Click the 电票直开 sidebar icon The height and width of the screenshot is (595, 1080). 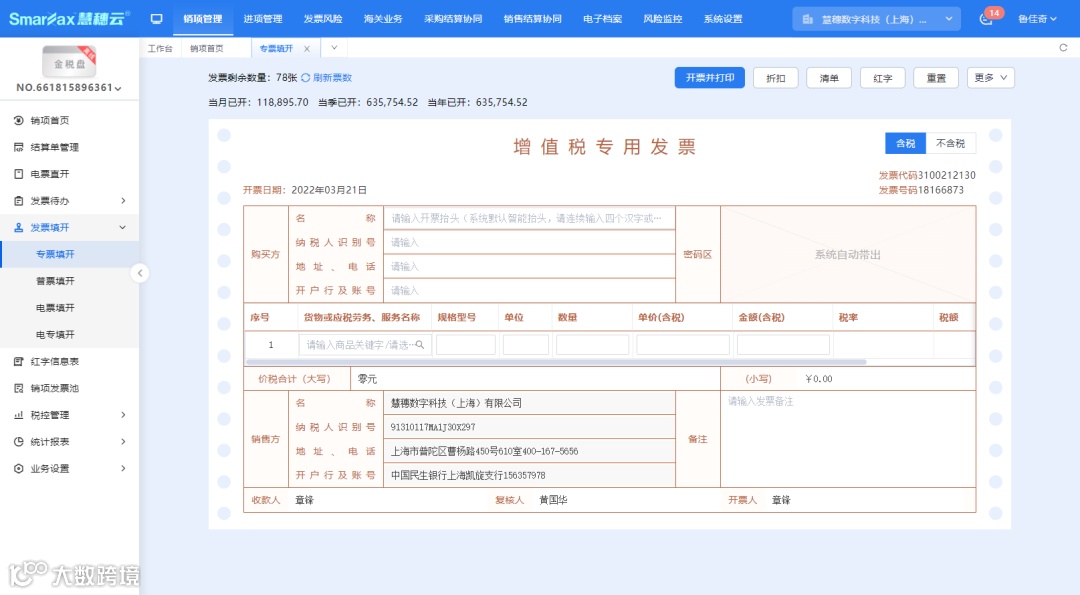pos(19,174)
